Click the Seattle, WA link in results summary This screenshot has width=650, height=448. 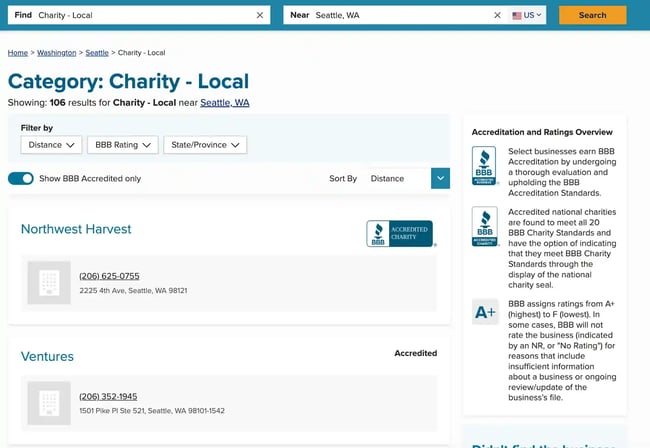[x=225, y=103]
